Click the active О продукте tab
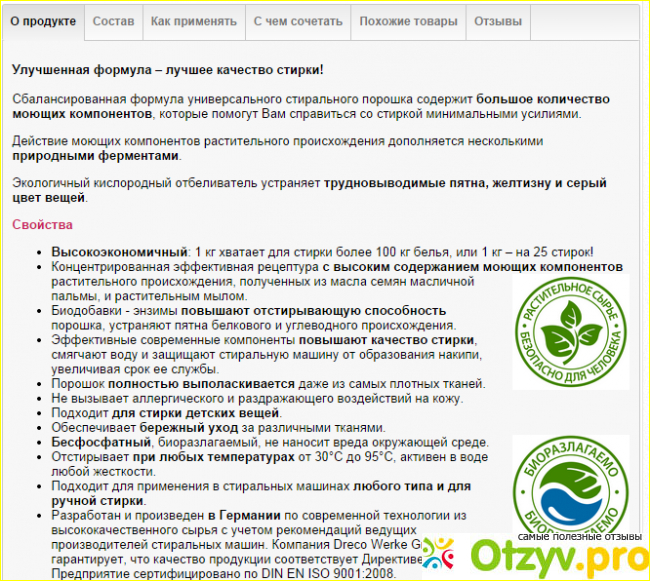This screenshot has height=581, width=650. (42, 20)
